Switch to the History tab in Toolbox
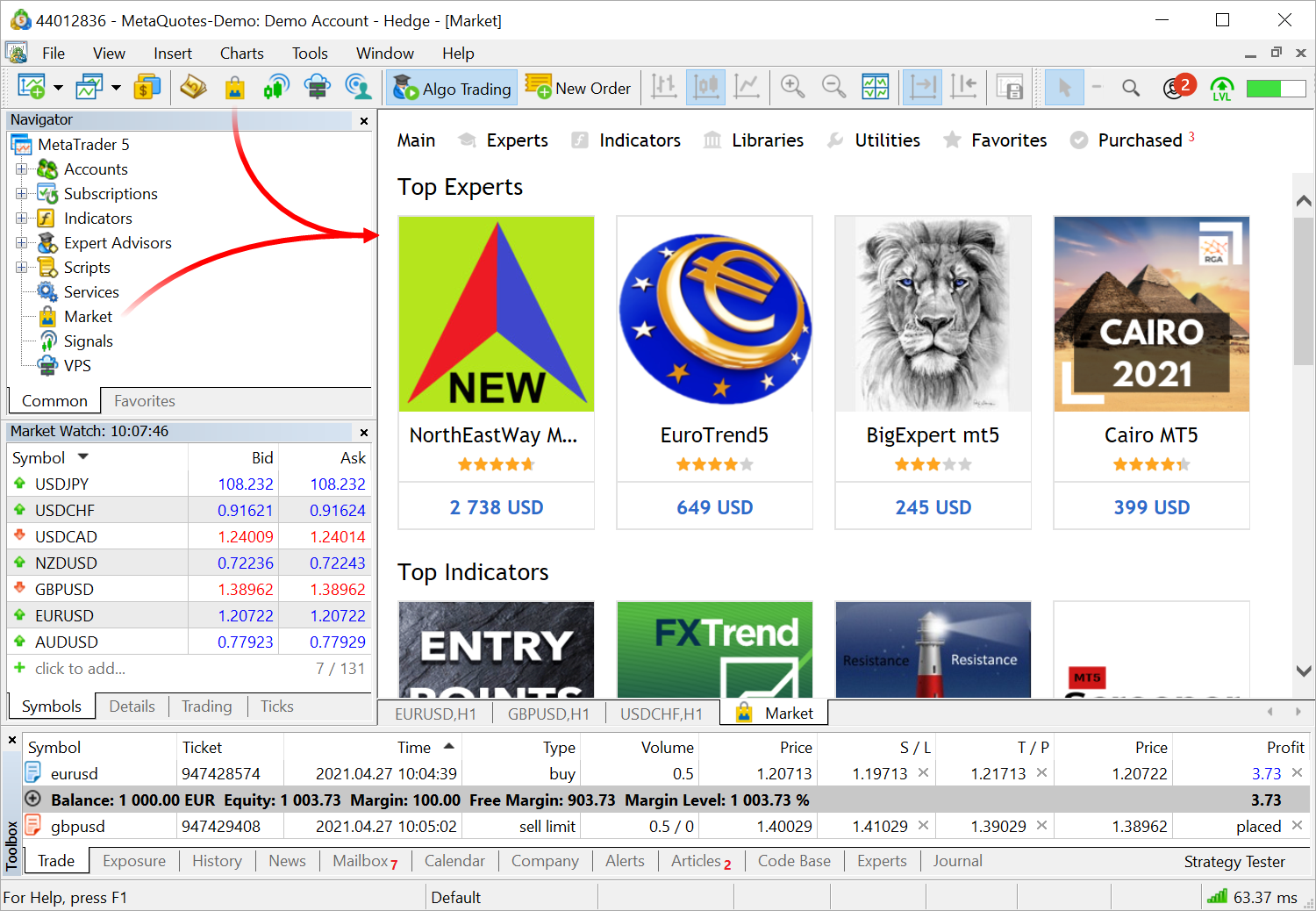Viewport: 1316px width, 911px height. tap(217, 861)
